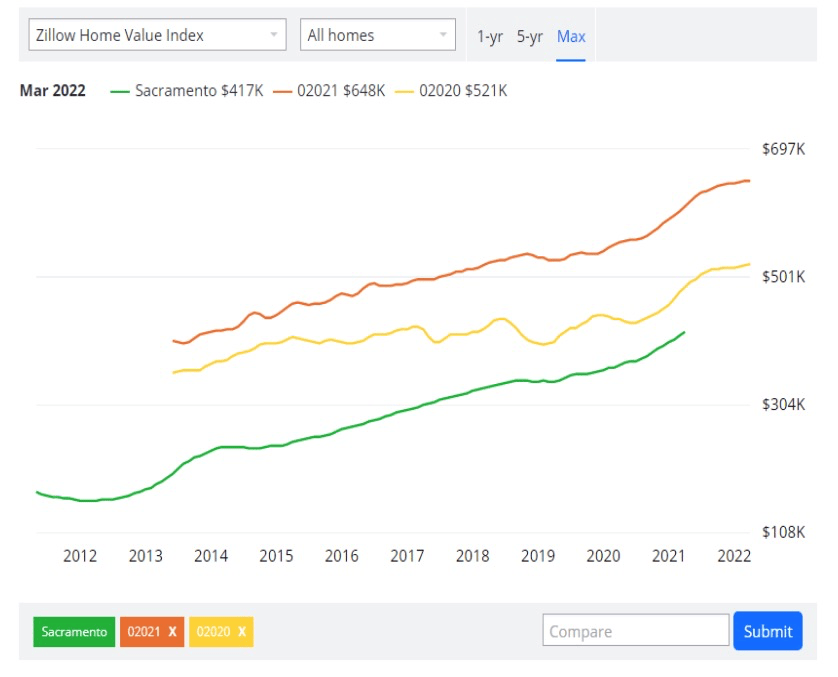Open the Zillow Home Value Index dropdown
The height and width of the screenshot is (677, 838).
[x=156, y=35]
